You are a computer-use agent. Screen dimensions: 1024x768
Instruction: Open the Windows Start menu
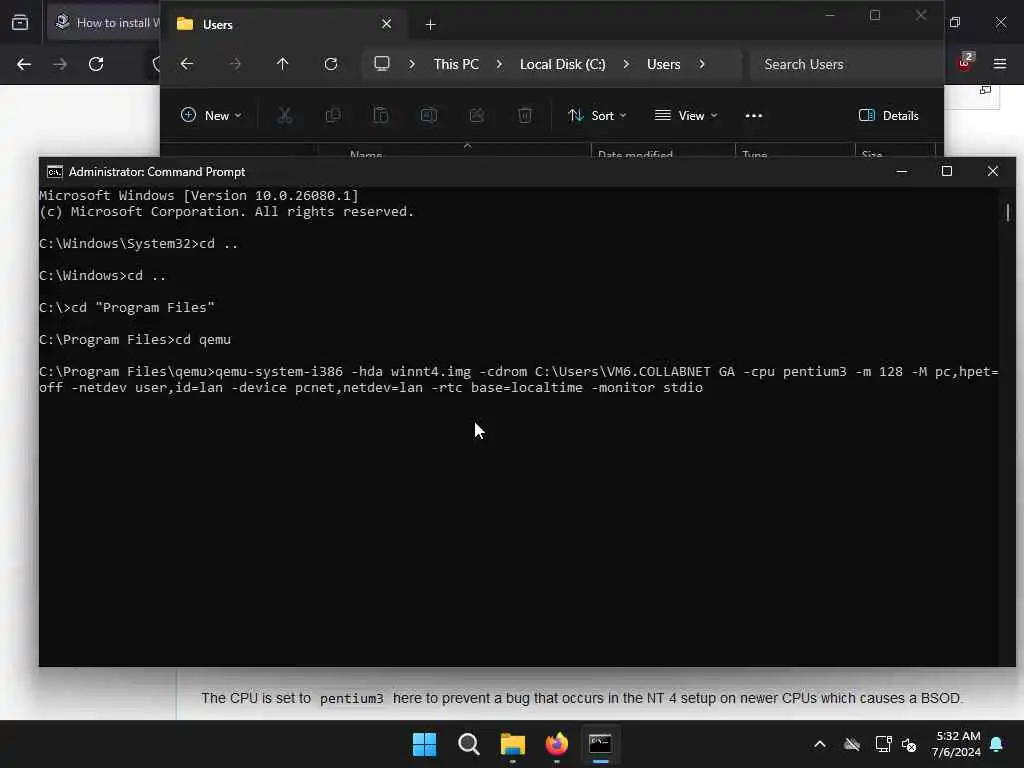pos(424,744)
